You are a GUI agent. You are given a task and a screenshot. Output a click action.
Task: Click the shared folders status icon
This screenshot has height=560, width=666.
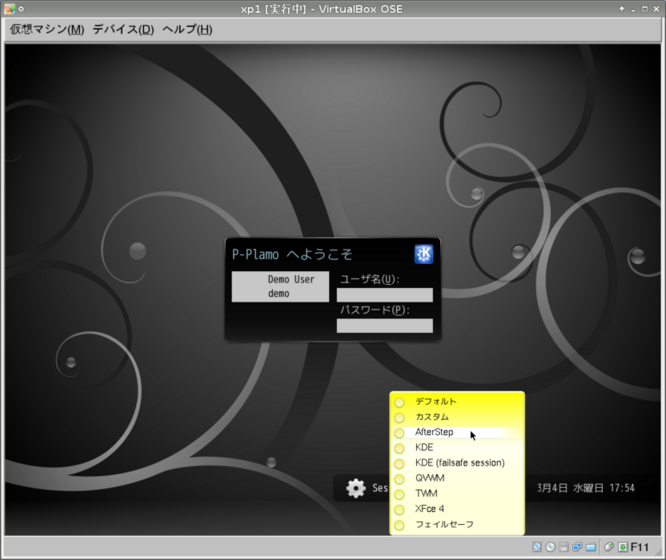tap(591, 547)
